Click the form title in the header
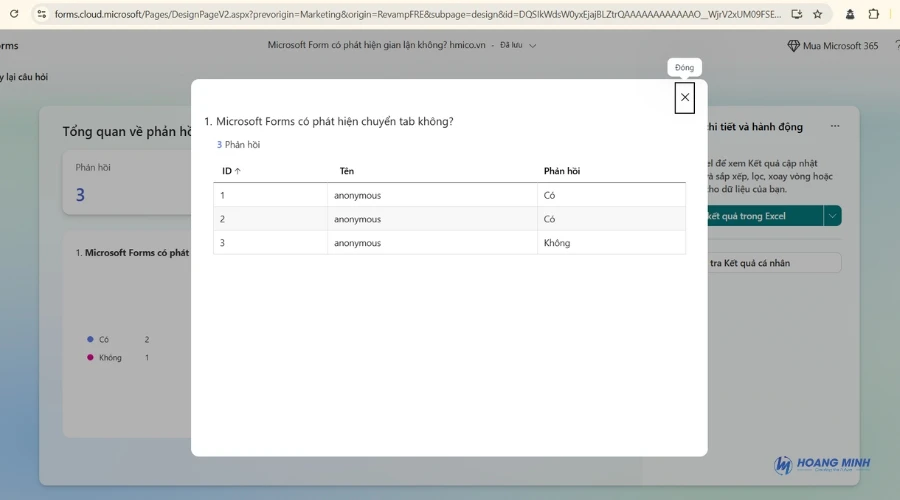 376,45
